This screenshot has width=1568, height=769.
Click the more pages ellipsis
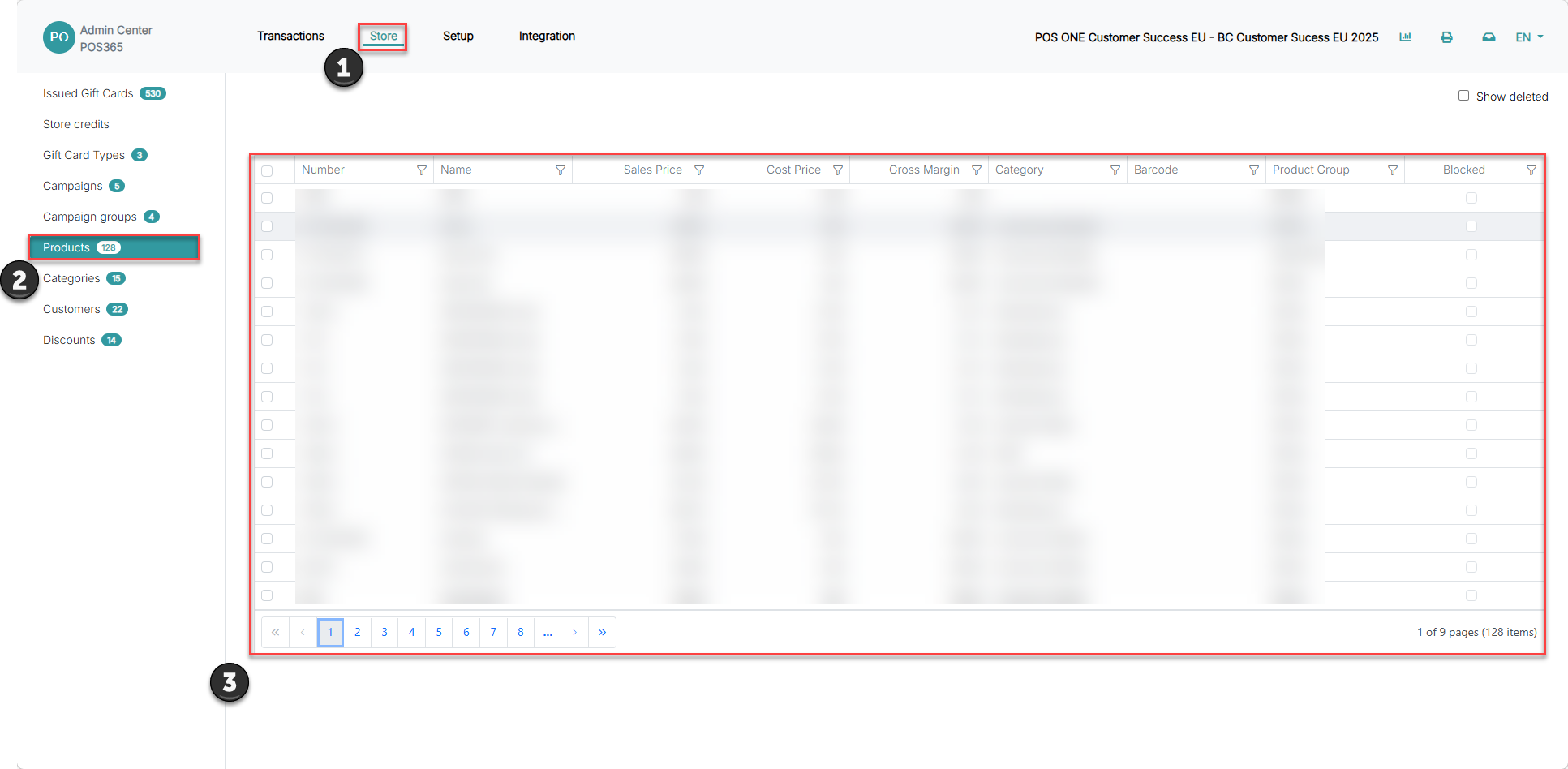(x=548, y=632)
